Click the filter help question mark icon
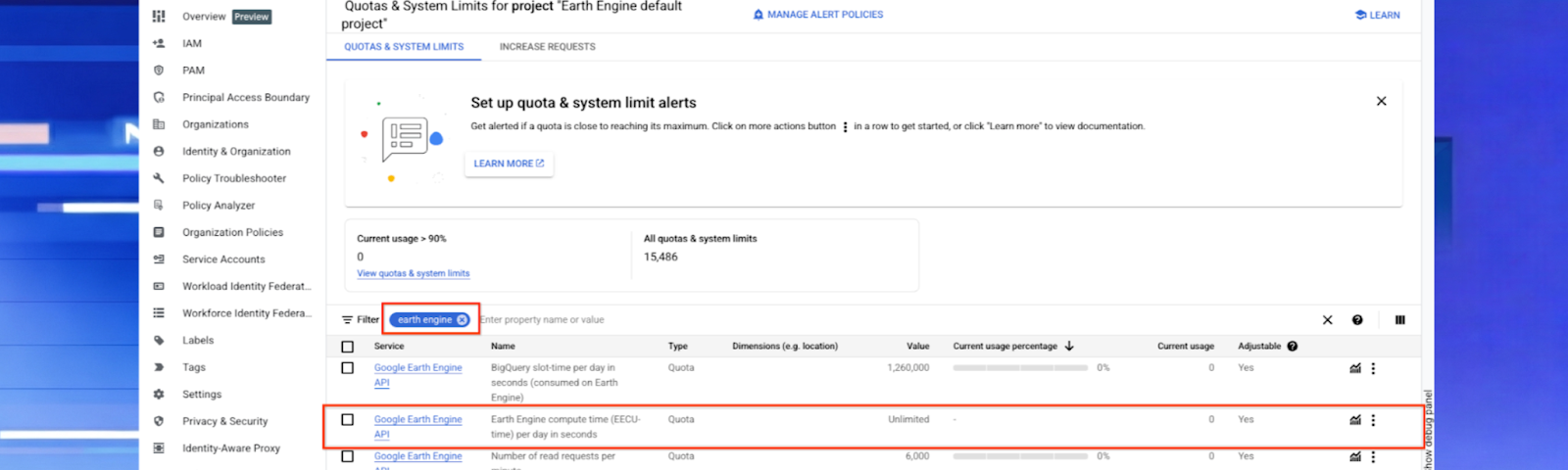Viewport: 1568px width, 470px height. click(x=1357, y=319)
